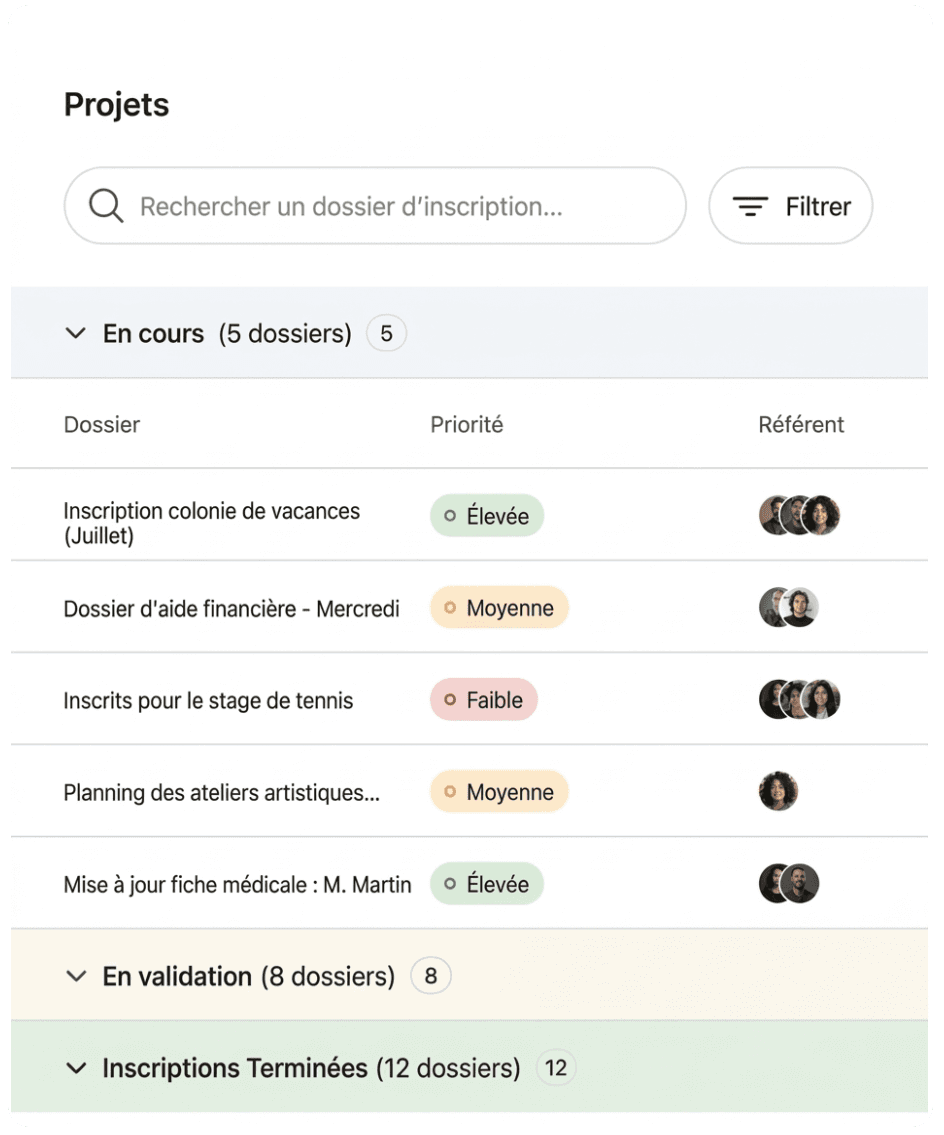Expand the Inscriptions Terminées section
The height and width of the screenshot is (1135, 944).
coord(77,1068)
